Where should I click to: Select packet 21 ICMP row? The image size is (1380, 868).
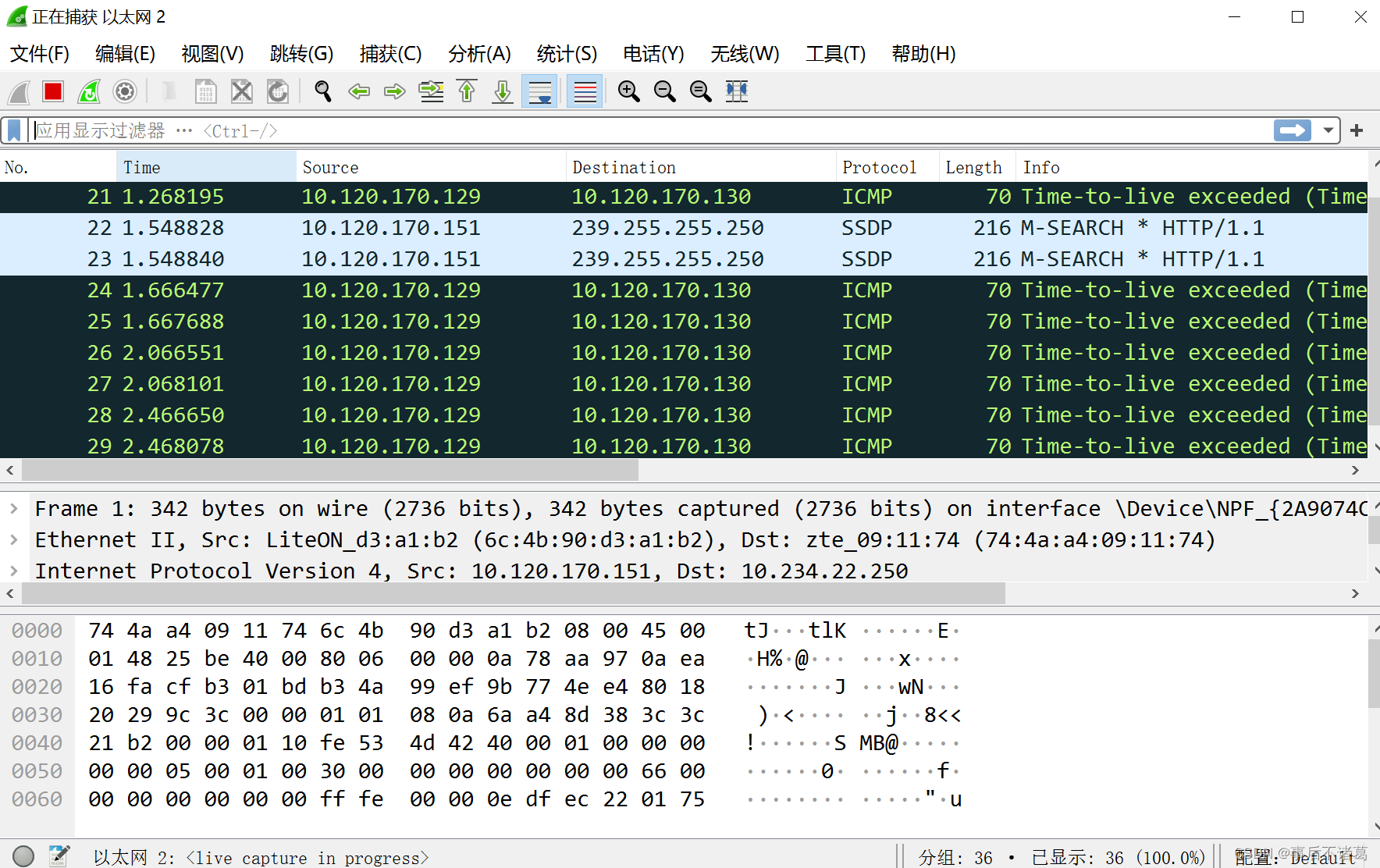pos(684,197)
